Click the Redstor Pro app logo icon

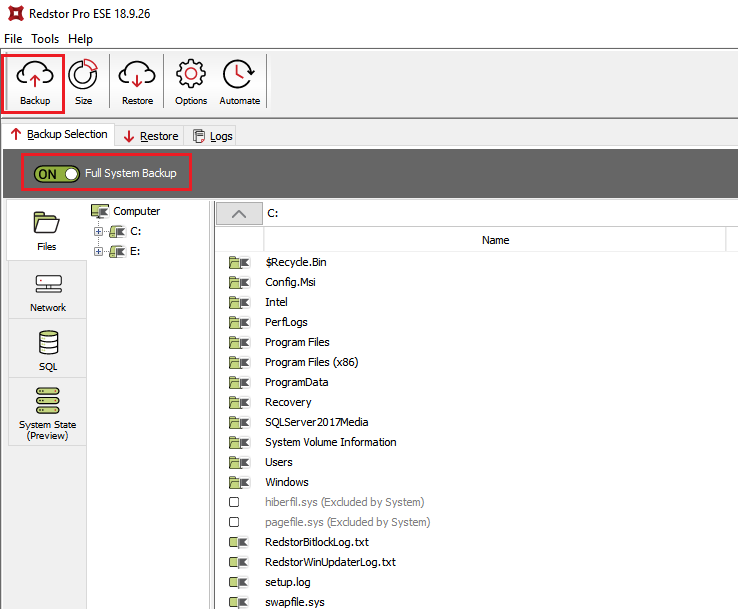pos(16,13)
